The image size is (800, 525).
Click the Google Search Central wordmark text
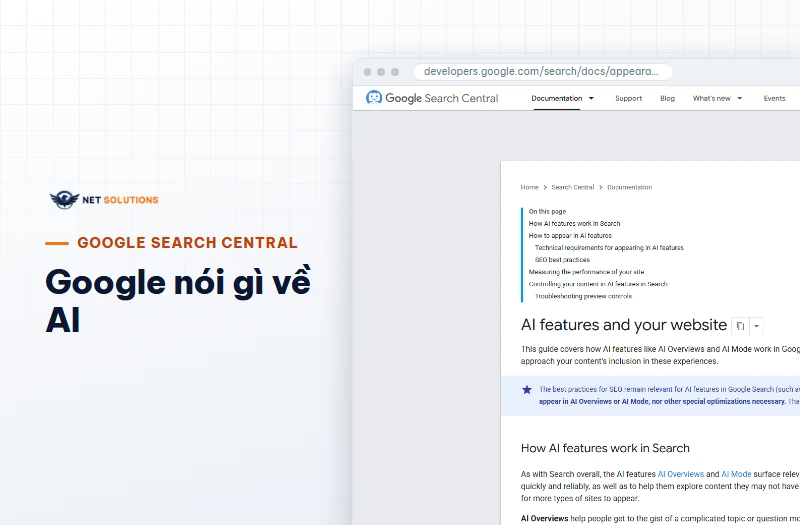pyautogui.click(x=442, y=98)
